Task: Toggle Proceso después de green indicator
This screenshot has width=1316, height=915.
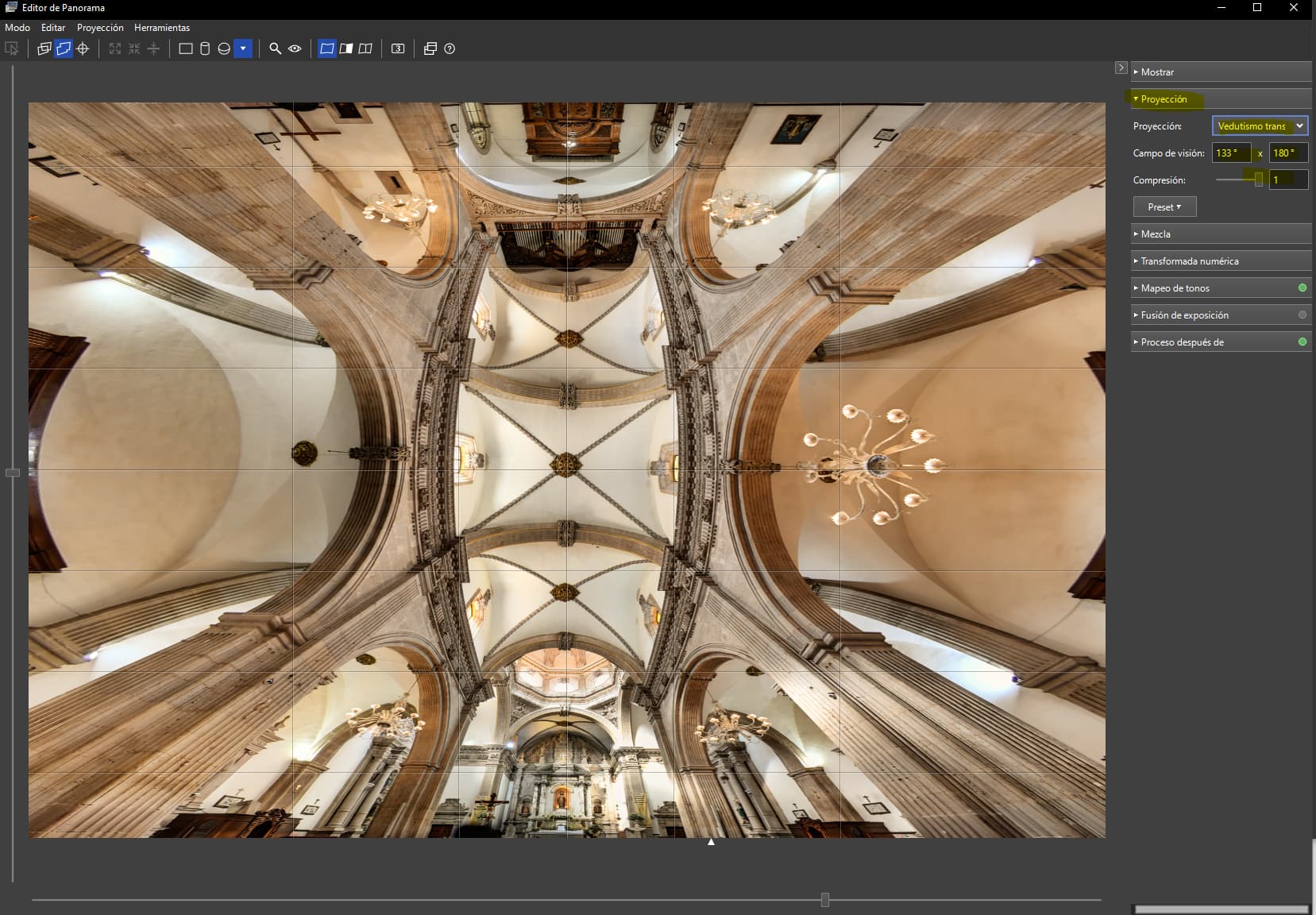Action: pos(1302,342)
